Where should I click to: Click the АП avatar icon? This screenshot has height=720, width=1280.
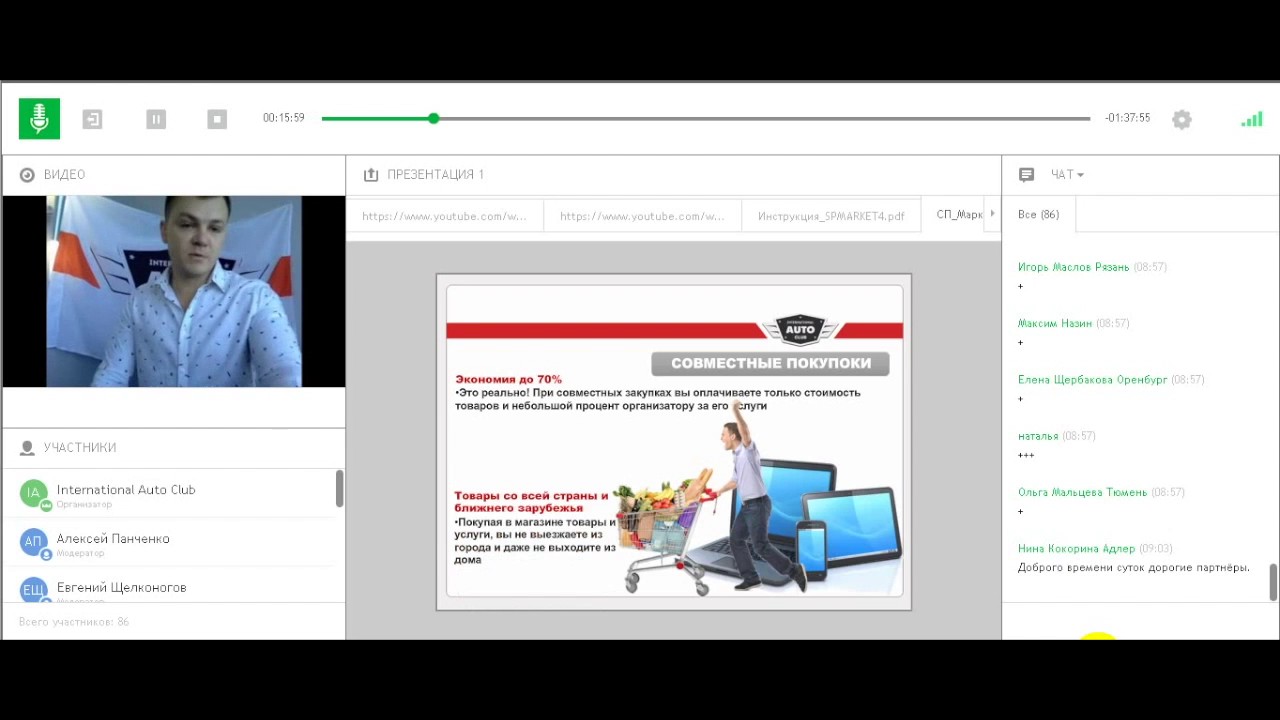pyautogui.click(x=33, y=541)
